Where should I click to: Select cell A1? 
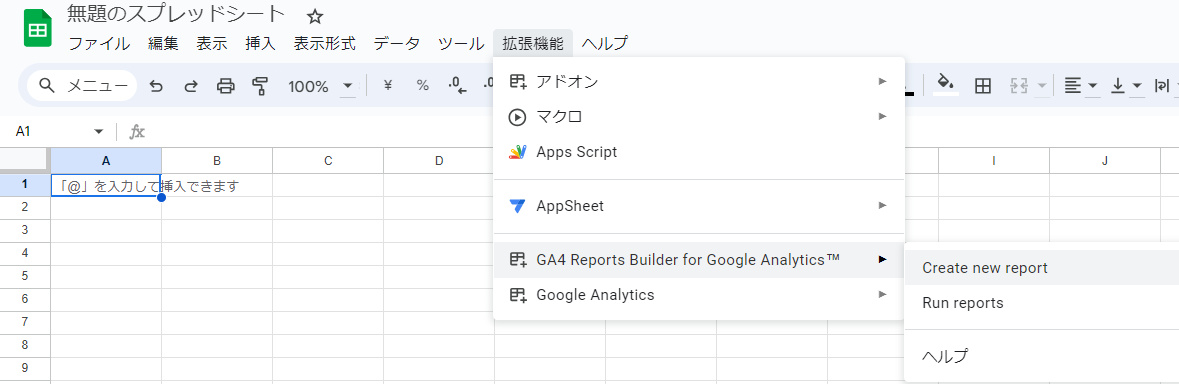tap(106, 186)
